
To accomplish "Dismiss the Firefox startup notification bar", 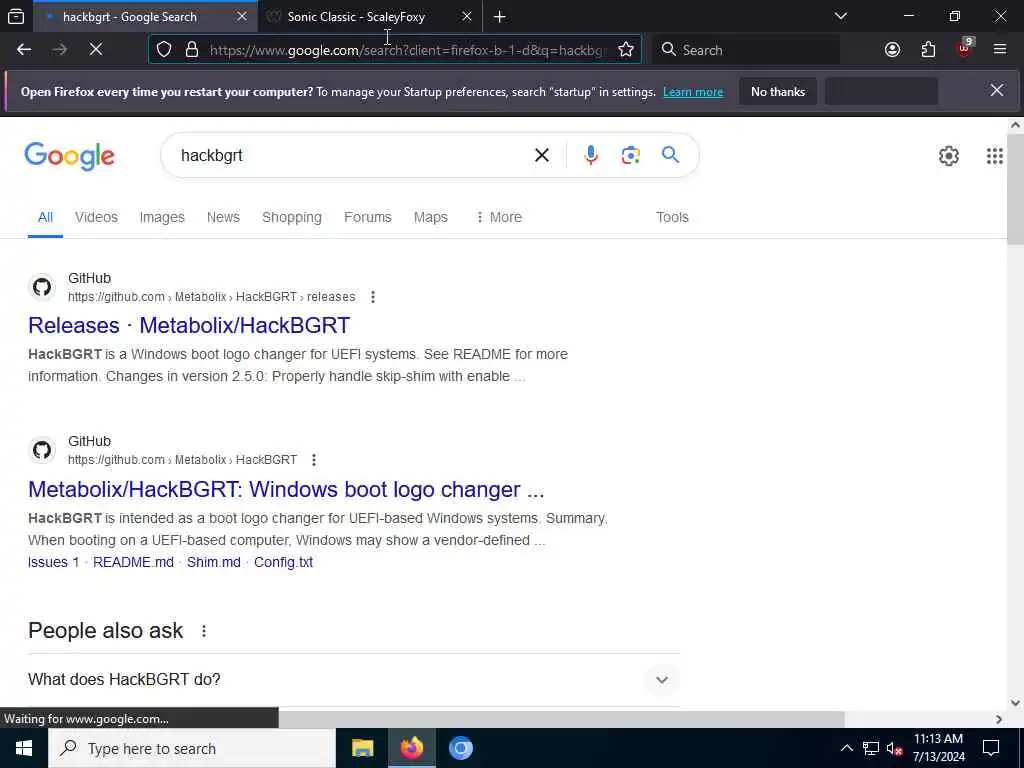I will click(997, 91).
